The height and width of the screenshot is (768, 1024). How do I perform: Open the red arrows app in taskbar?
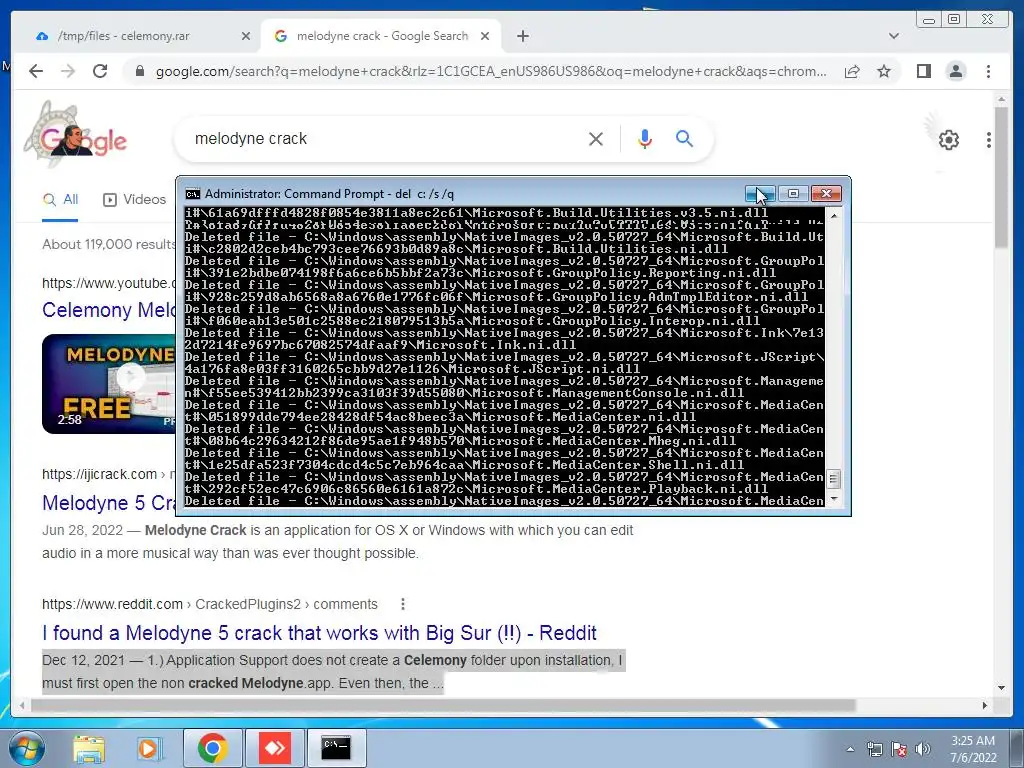click(274, 748)
